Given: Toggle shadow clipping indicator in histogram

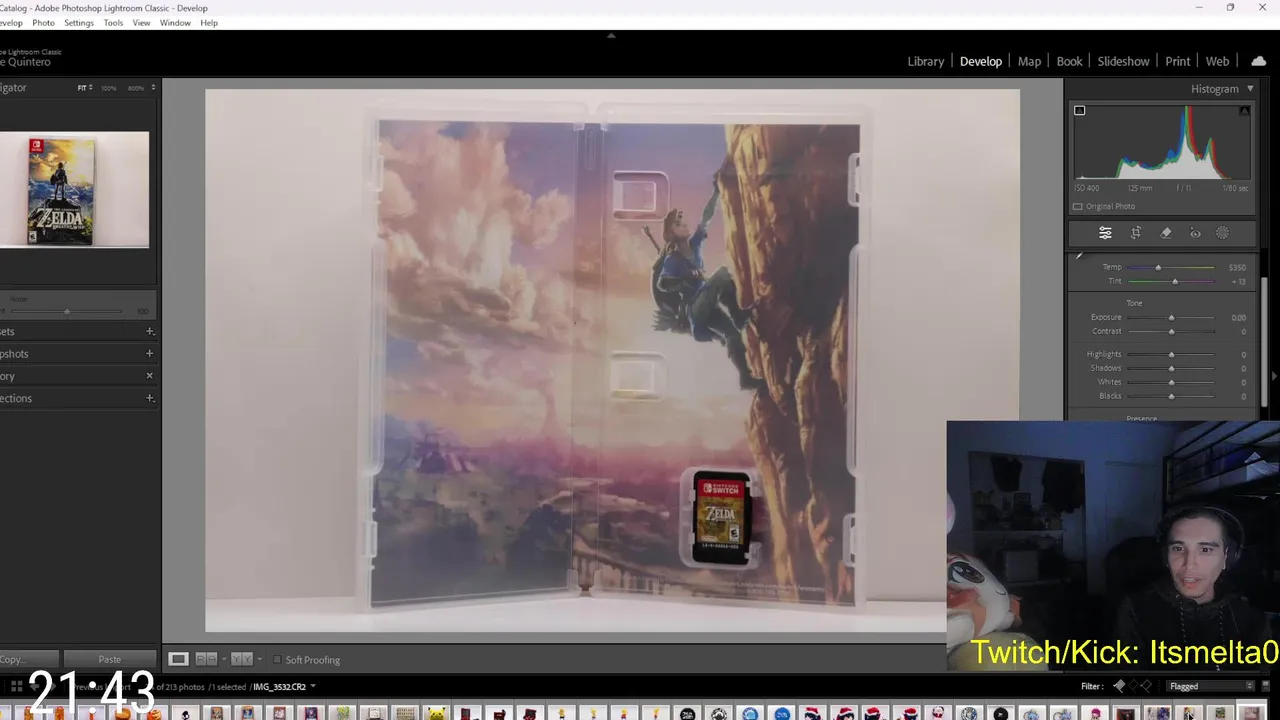Looking at the screenshot, I should pyautogui.click(x=1079, y=110).
